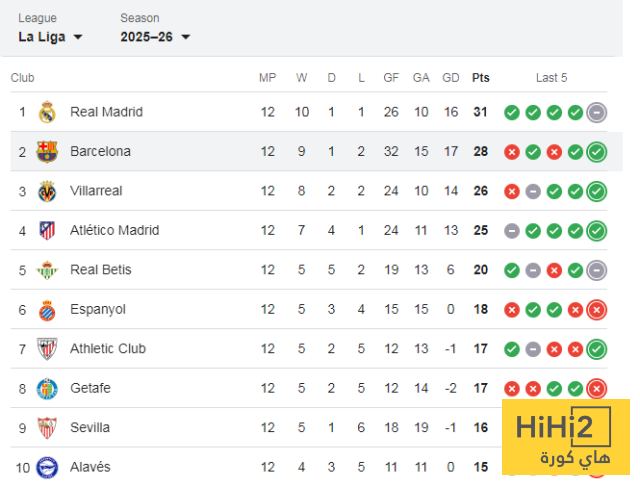The height and width of the screenshot is (486, 640).
Task: Click the Athletic Club crest
Action: (x=47, y=349)
